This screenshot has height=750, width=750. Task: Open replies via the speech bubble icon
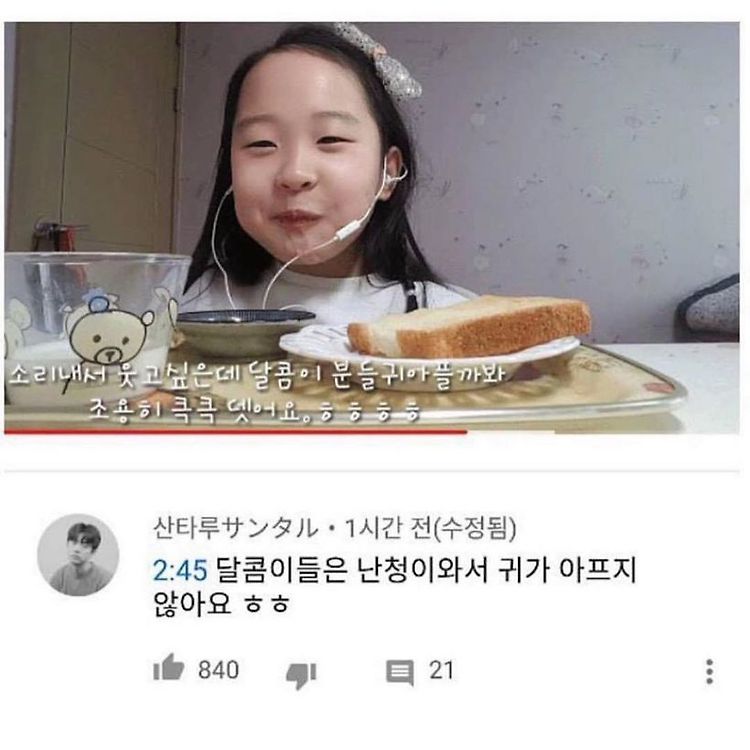click(400, 673)
